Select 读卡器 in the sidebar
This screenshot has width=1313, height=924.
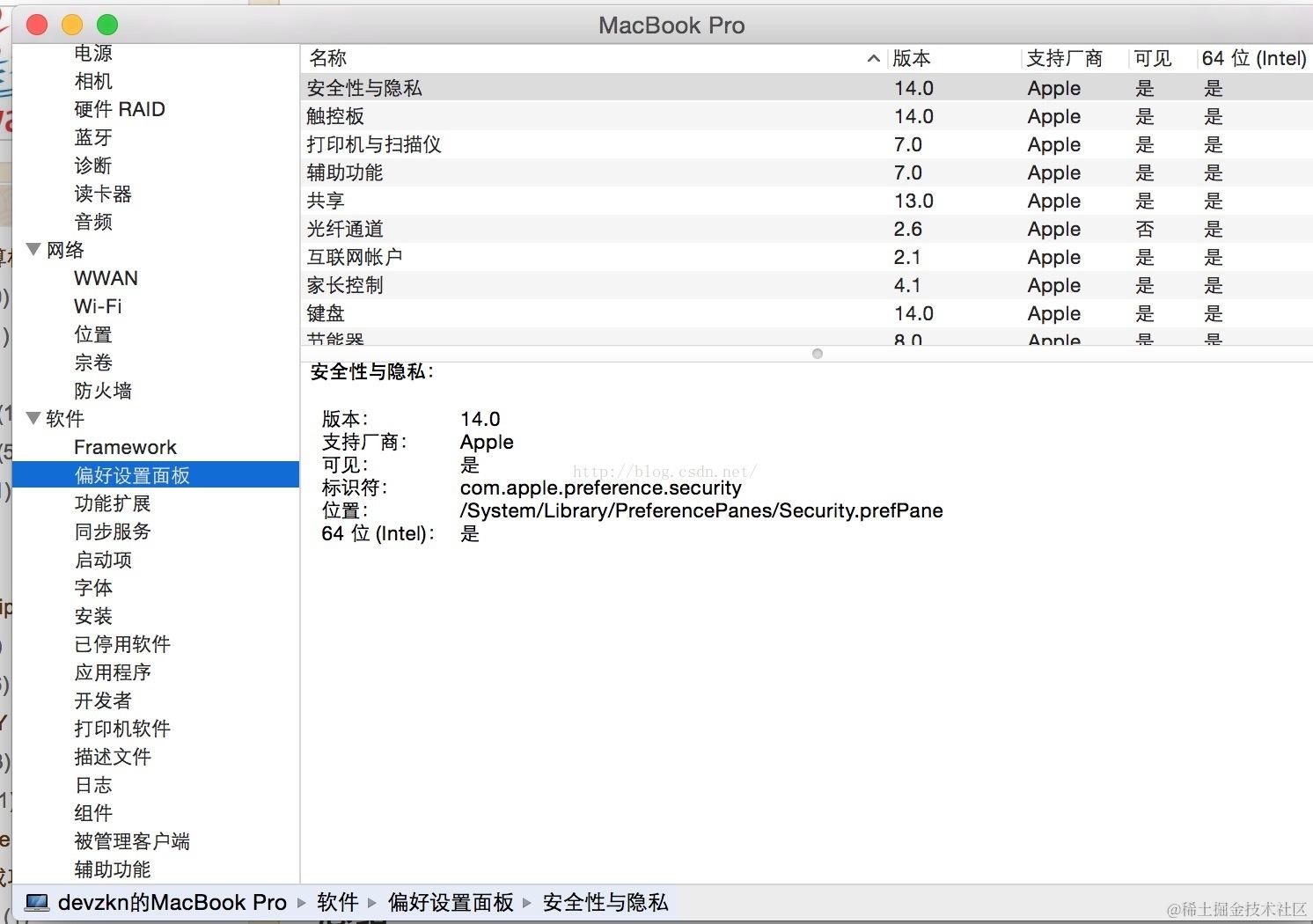click(x=103, y=194)
